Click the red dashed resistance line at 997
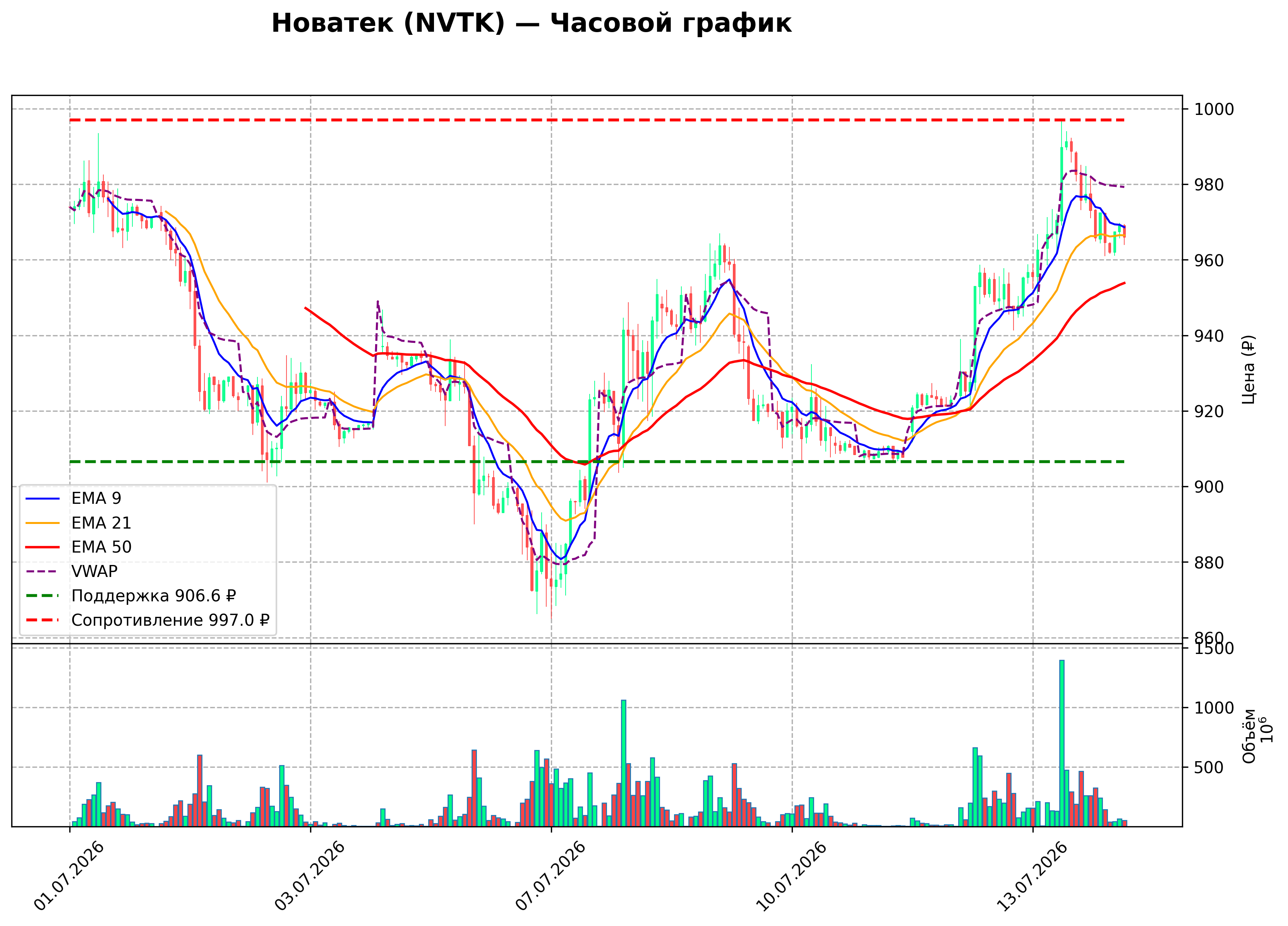Image resolution: width=1288 pixels, height=926 pixels. 596,120
